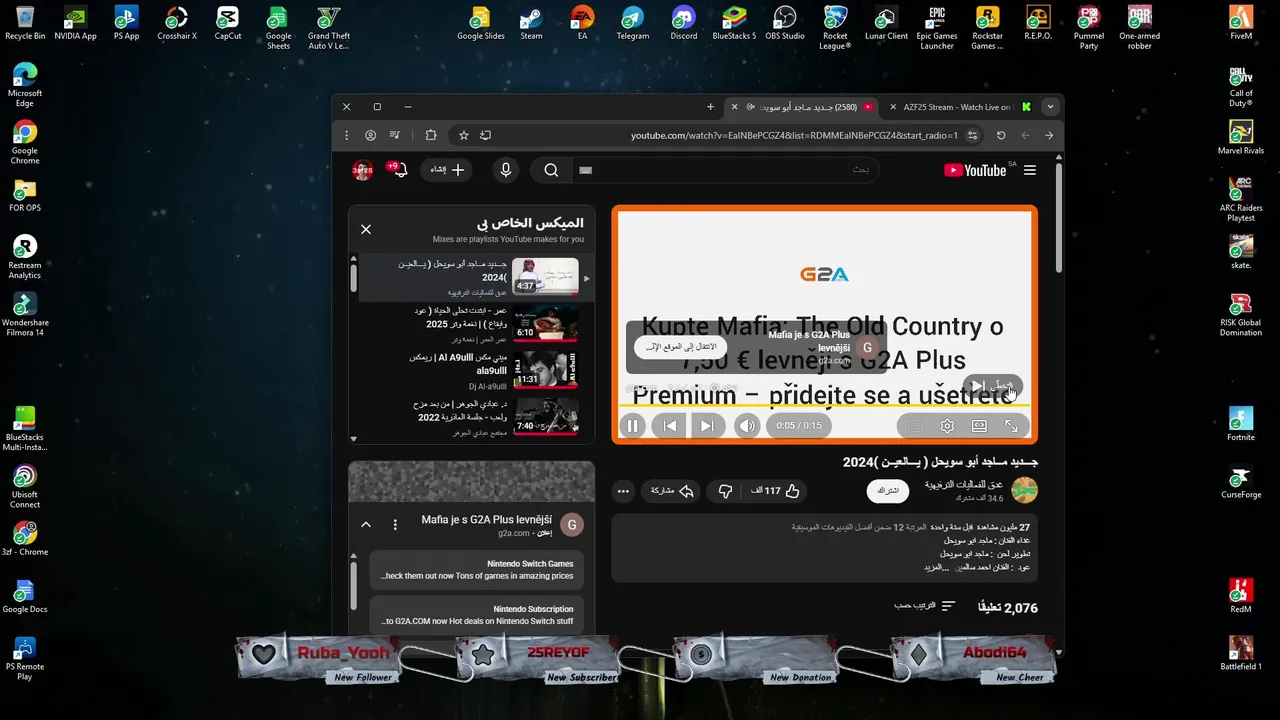This screenshot has height=720, width=1280.
Task: Click the YouTube search input field
Action: click(725, 170)
